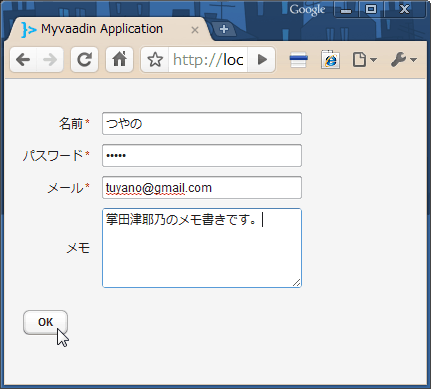Go back with the browser back arrow
The width and height of the screenshot is (431, 389).
tap(23, 60)
